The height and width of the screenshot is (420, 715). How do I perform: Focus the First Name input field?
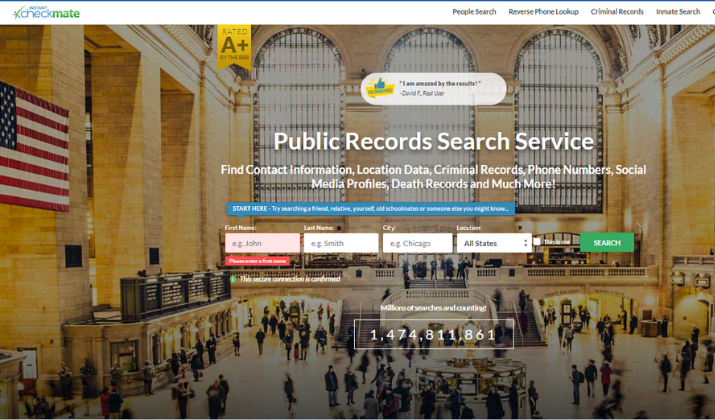tap(262, 243)
